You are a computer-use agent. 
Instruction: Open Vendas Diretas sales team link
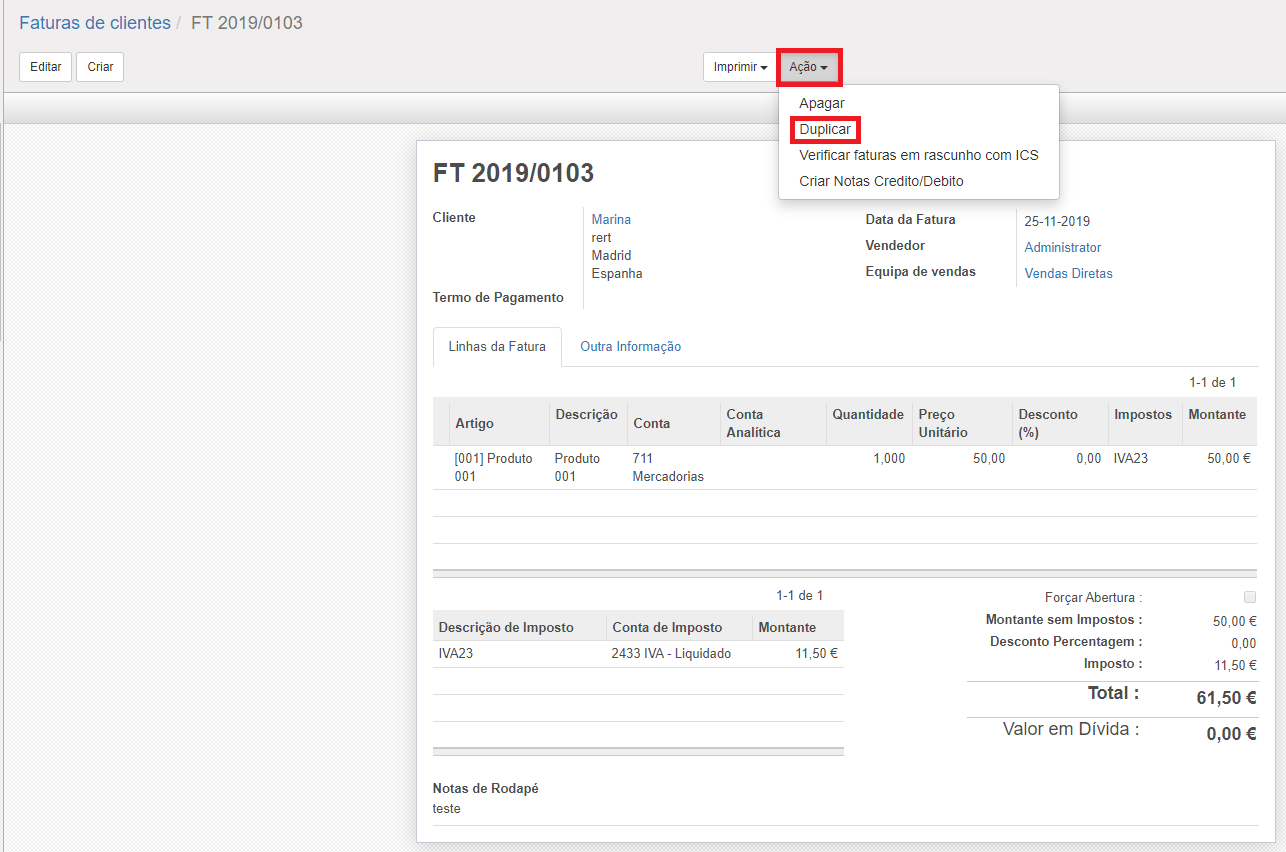(1068, 273)
